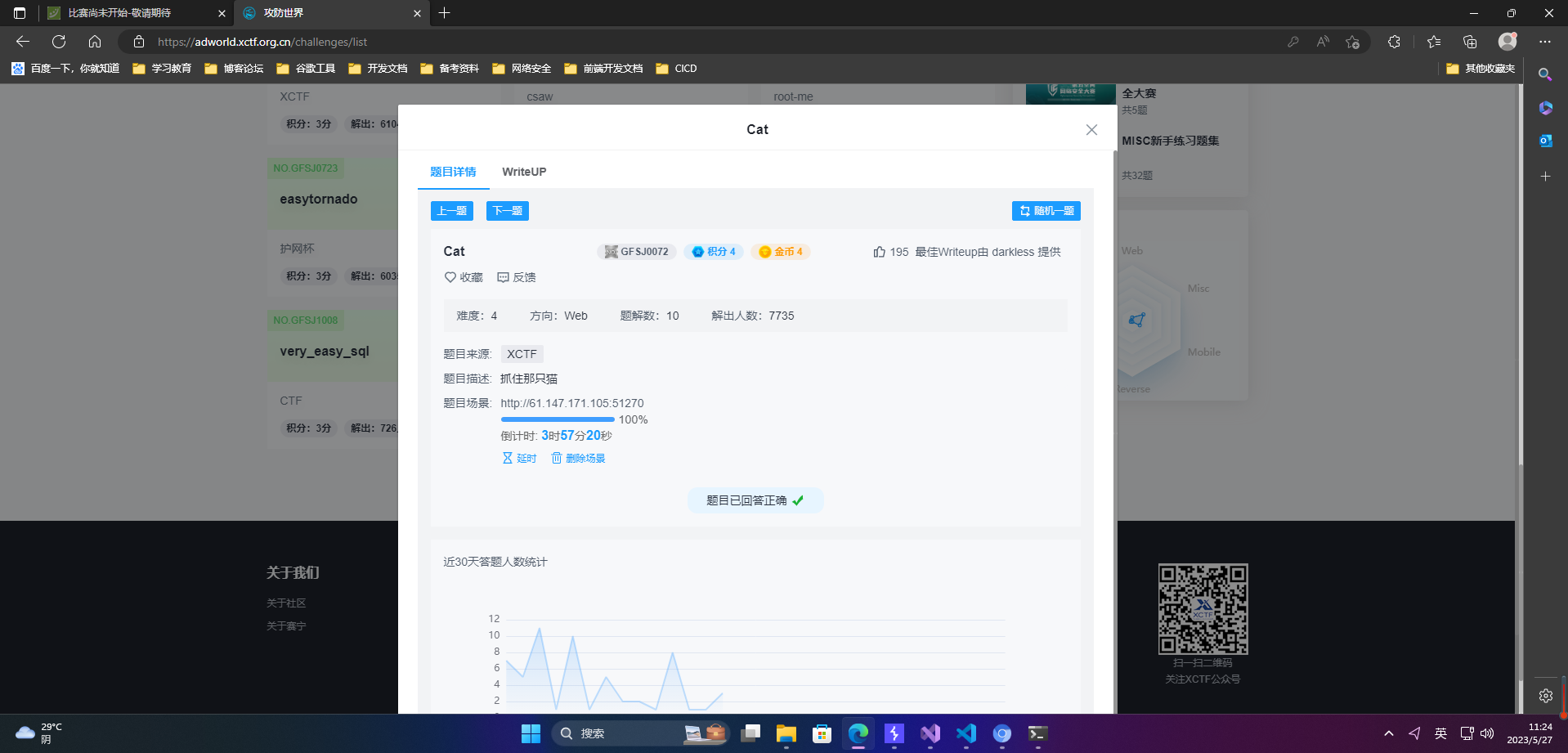View site lock information icon
This screenshot has width=1568, height=753.
(139, 42)
